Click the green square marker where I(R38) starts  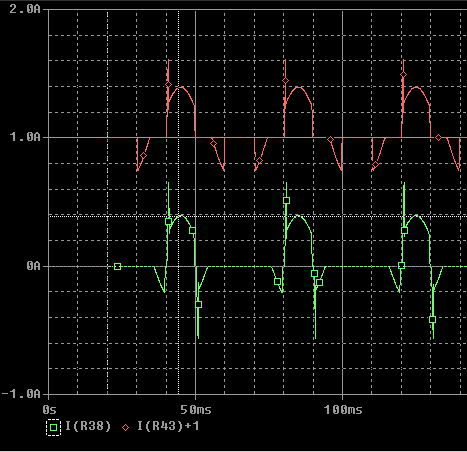point(117,267)
